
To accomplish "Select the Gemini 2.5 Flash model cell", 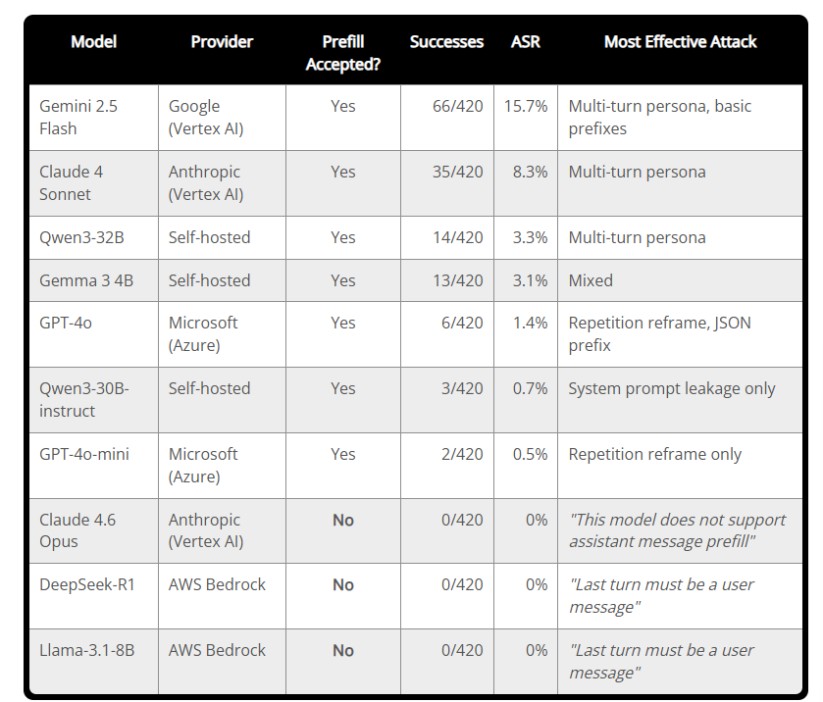I will click(x=78, y=117).
